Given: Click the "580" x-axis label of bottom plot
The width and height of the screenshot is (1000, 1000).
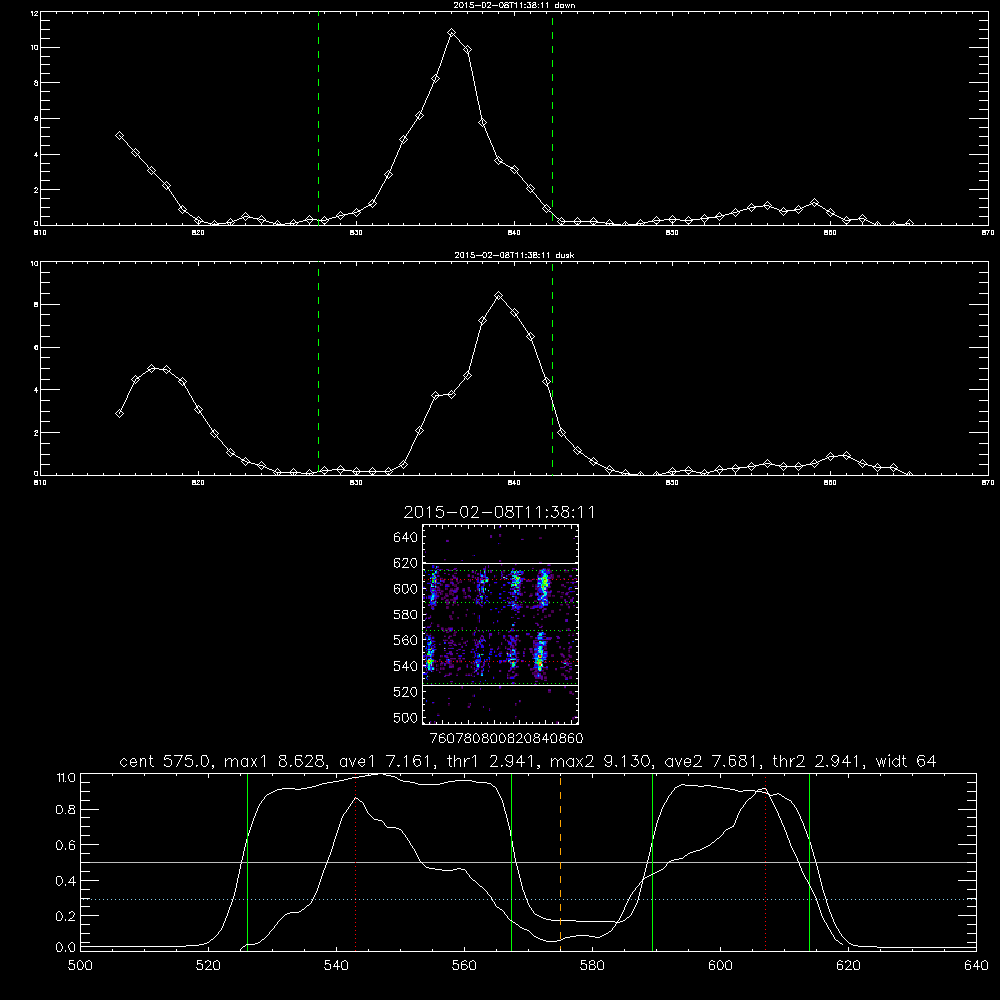Looking at the screenshot, I should pos(592,966).
